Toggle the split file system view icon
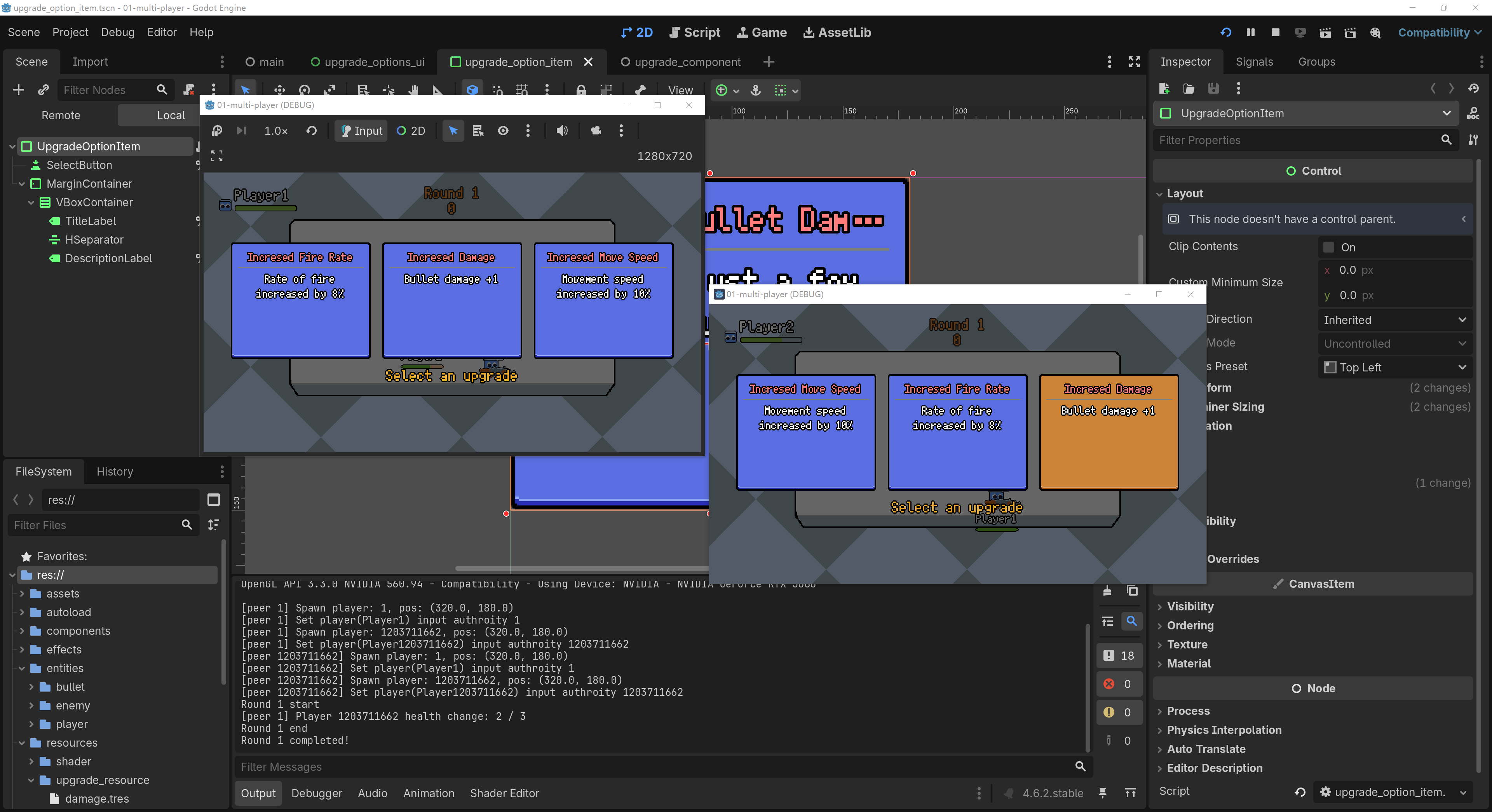This screenshot has width=1492, height=812. click(x=213, y=500)
